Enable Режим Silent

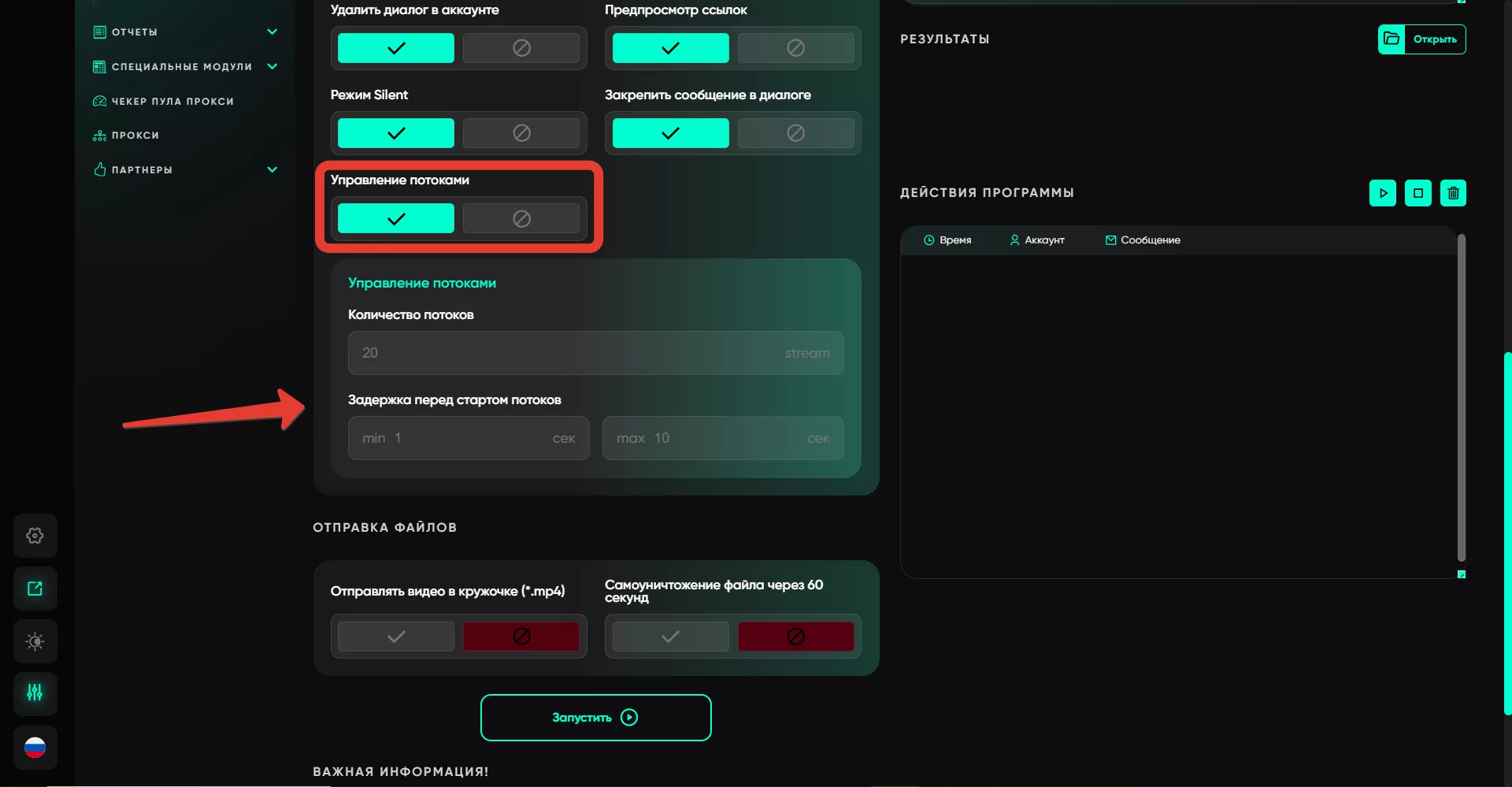tap(396, 133)
